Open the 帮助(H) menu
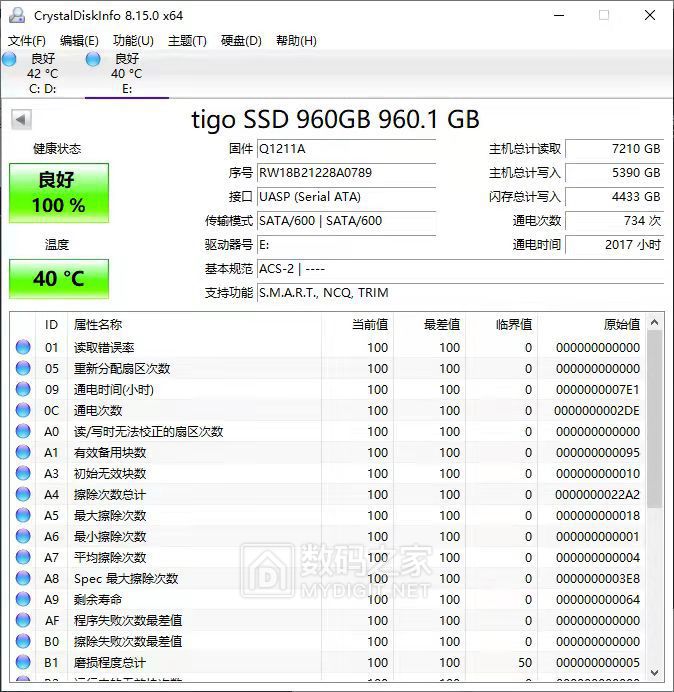Image resolution: width=674 pixels, height=692 pixels. click(295, 40)
